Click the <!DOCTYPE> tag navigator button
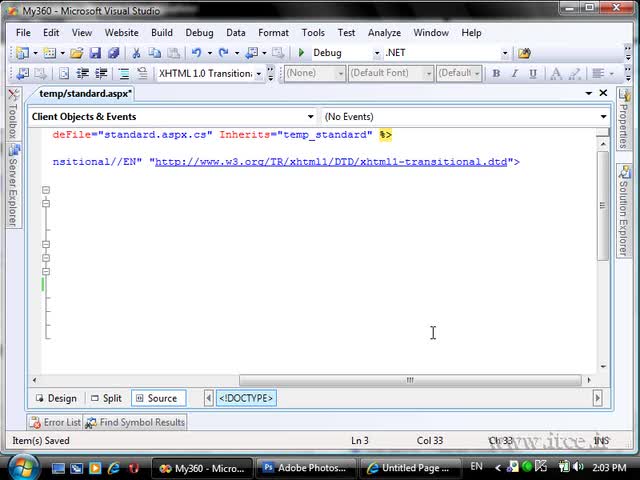The width and height of the screenshot is (640, 480). pos(246,398)
